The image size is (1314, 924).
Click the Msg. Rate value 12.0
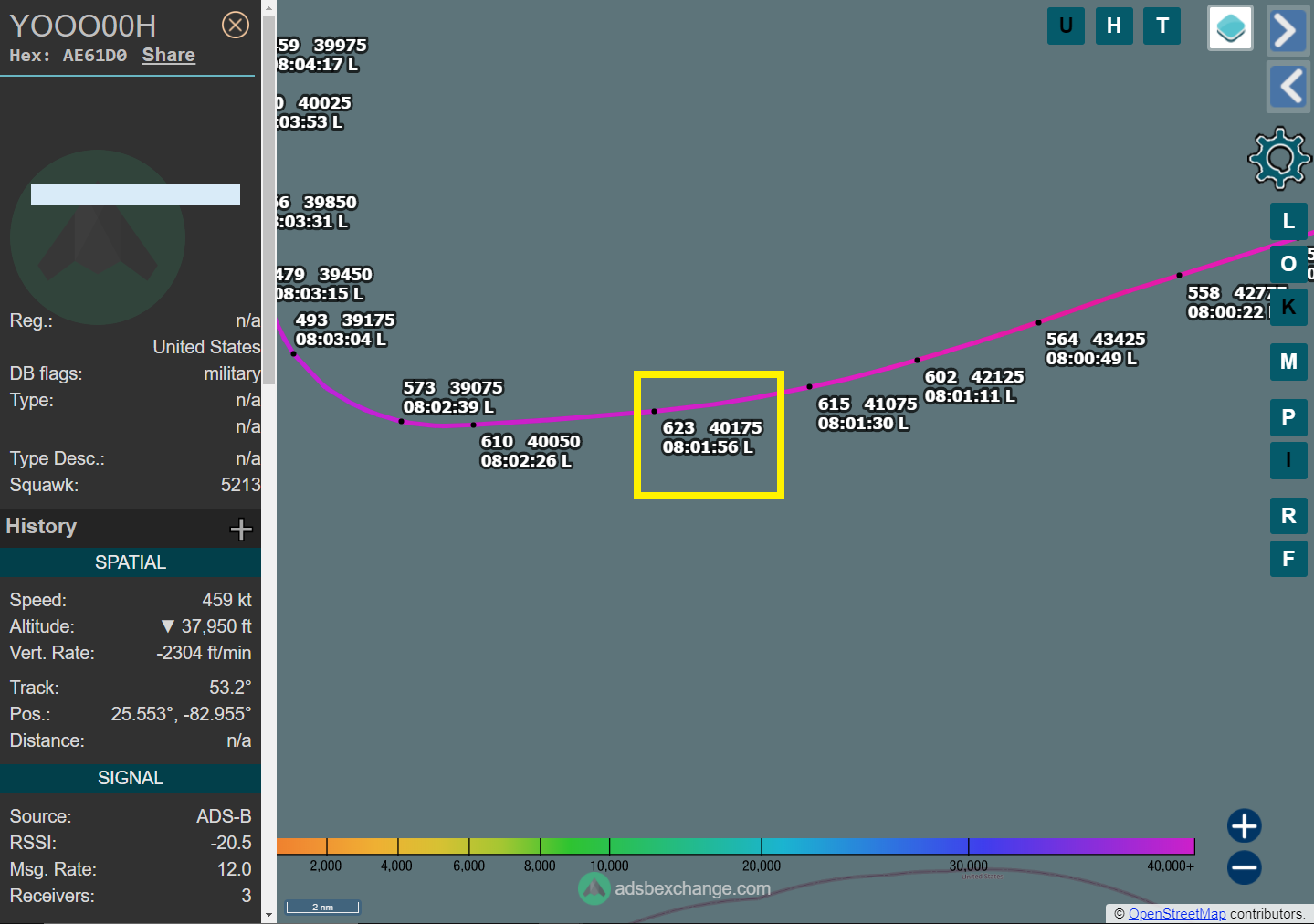click(x=234, y=869)
